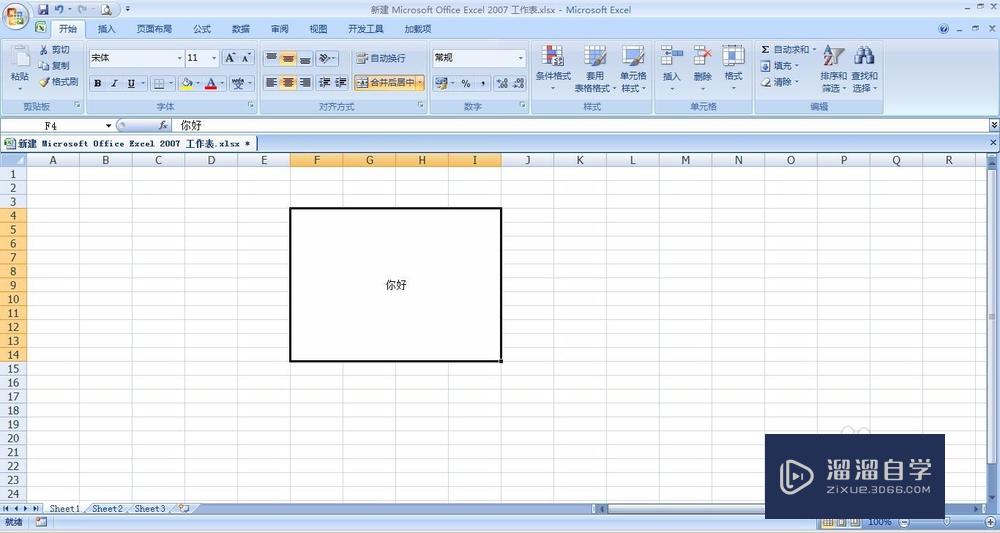This screenshot has width=1000, height=533.
Task: Open the number format dropdown showing 常规
Action: 520,58
